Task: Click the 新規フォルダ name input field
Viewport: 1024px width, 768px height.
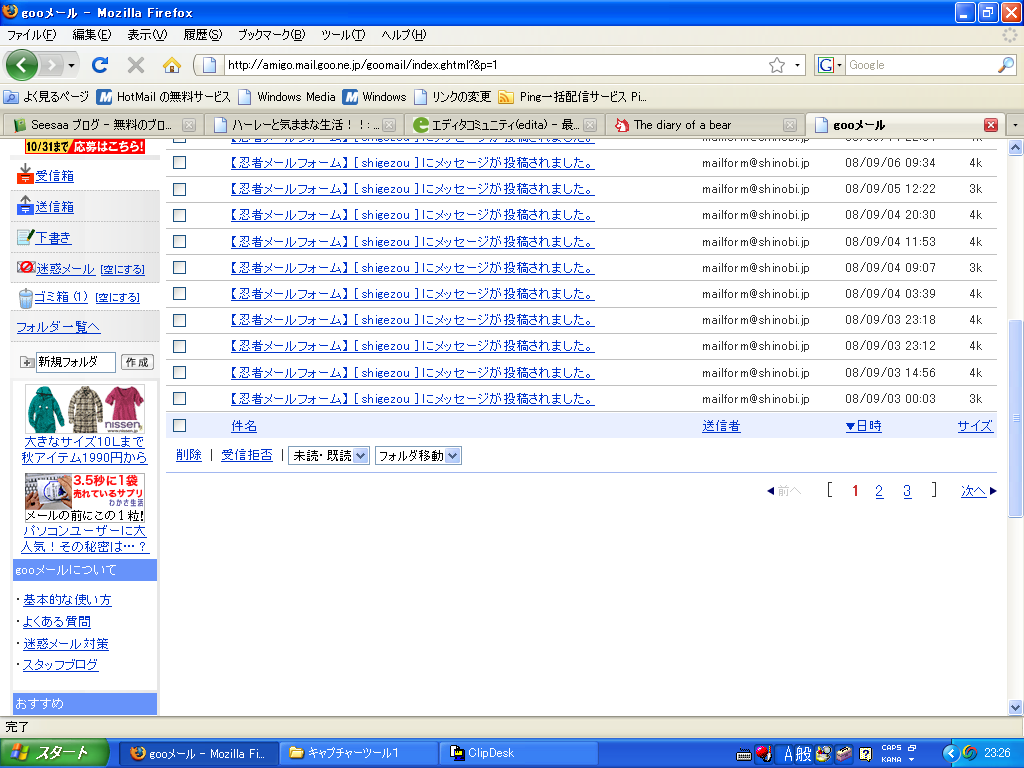Action: pos(75,362)
